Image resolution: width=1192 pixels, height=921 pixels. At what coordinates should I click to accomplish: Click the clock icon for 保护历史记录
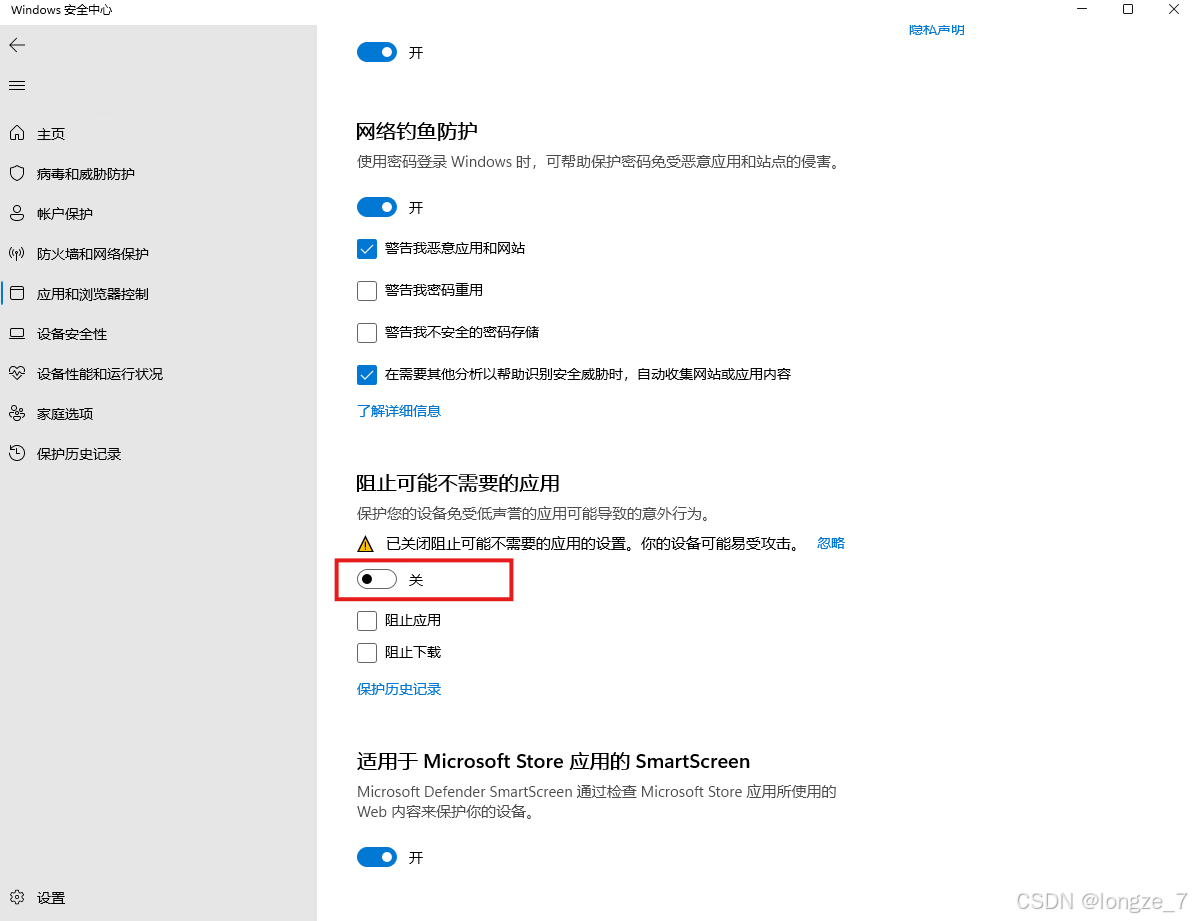(x=17, y=454)
